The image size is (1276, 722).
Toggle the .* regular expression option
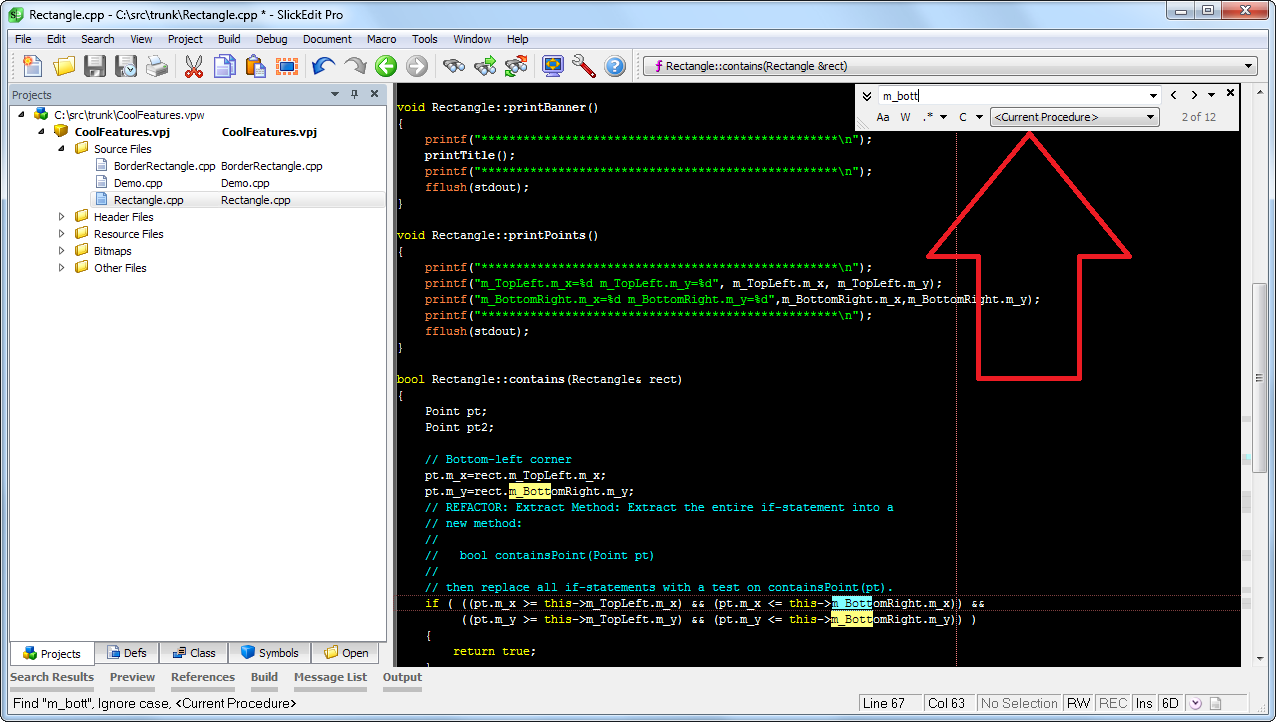(x=929, y=117)
